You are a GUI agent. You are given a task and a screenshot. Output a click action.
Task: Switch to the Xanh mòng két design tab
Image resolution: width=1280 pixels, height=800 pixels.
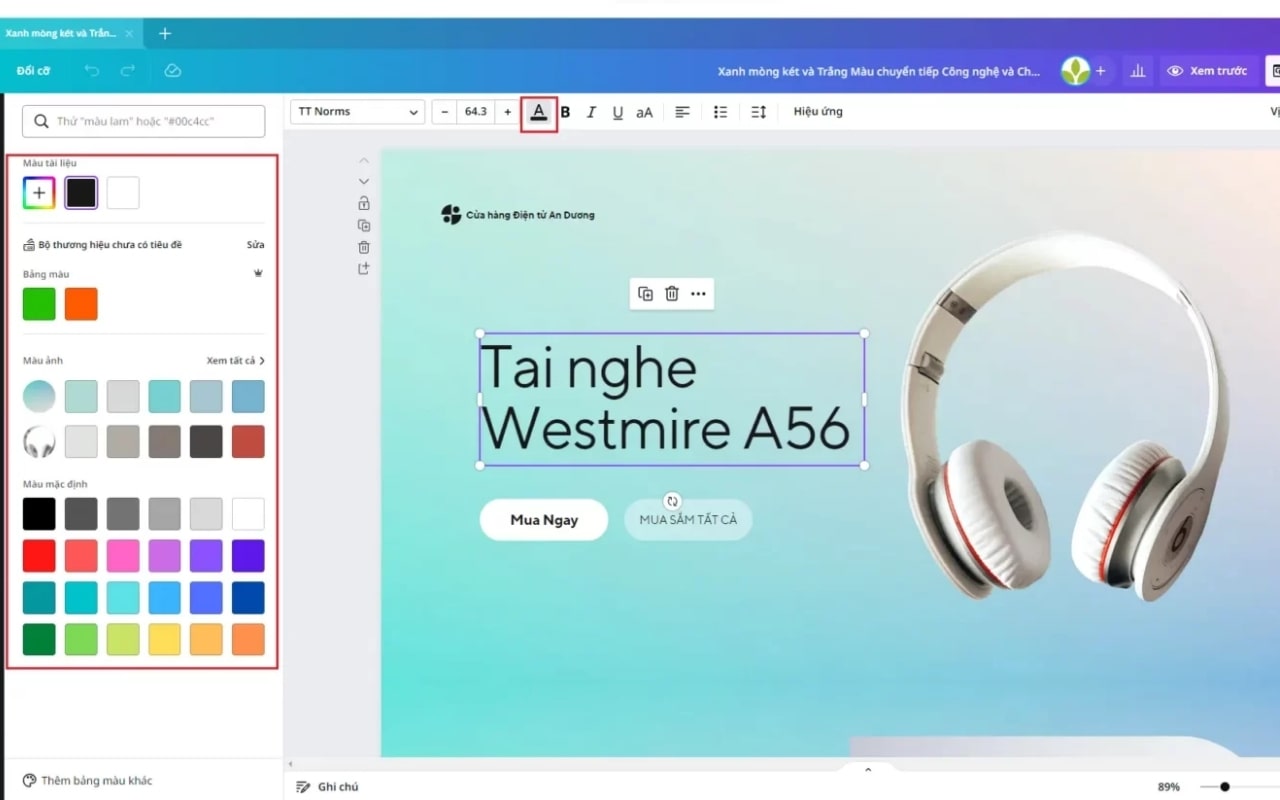(x=62, y=33)
